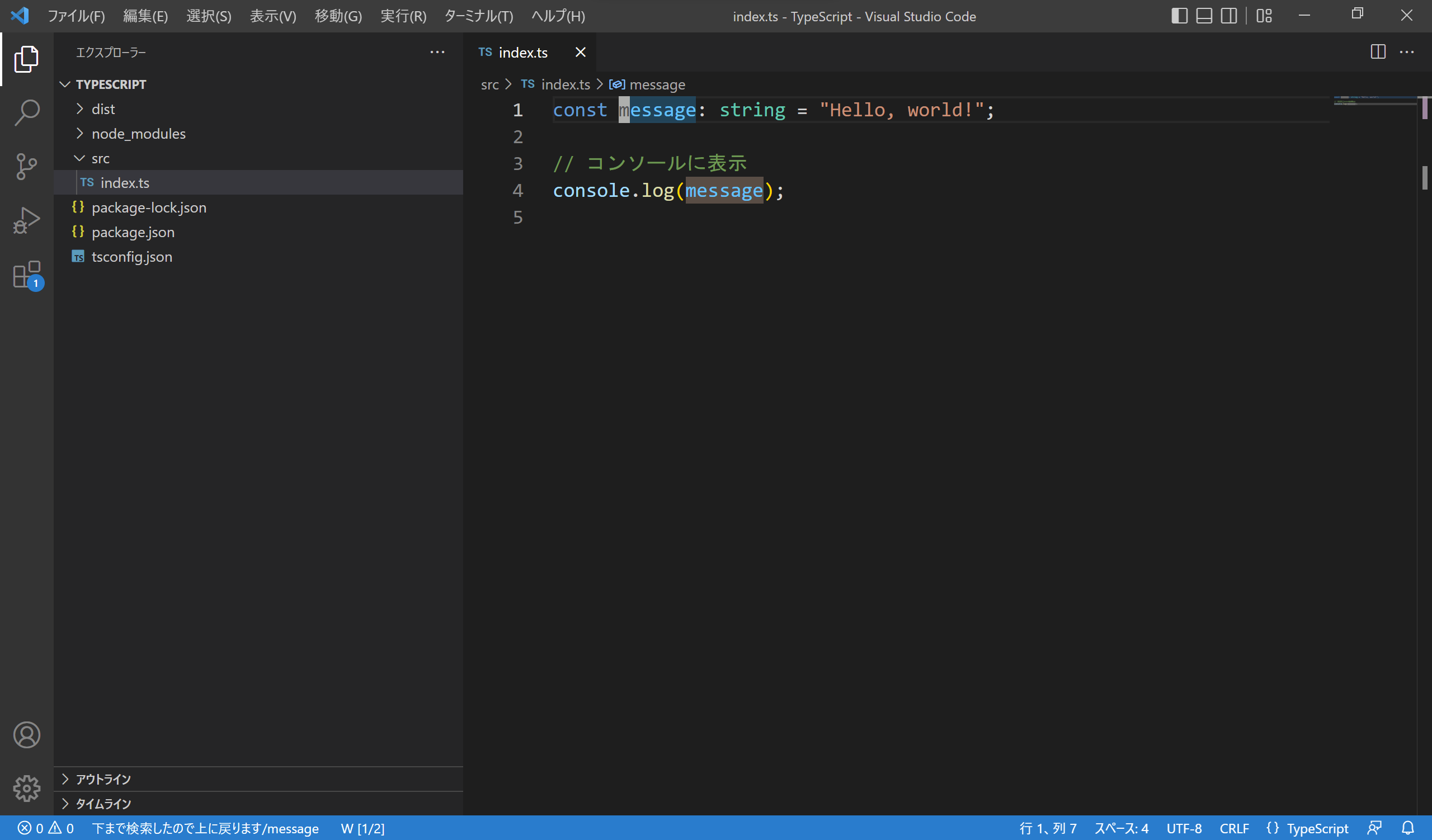Open notifications via the bell icon
Screen dimensions: 1432x840
click(x=1410, y=828)
